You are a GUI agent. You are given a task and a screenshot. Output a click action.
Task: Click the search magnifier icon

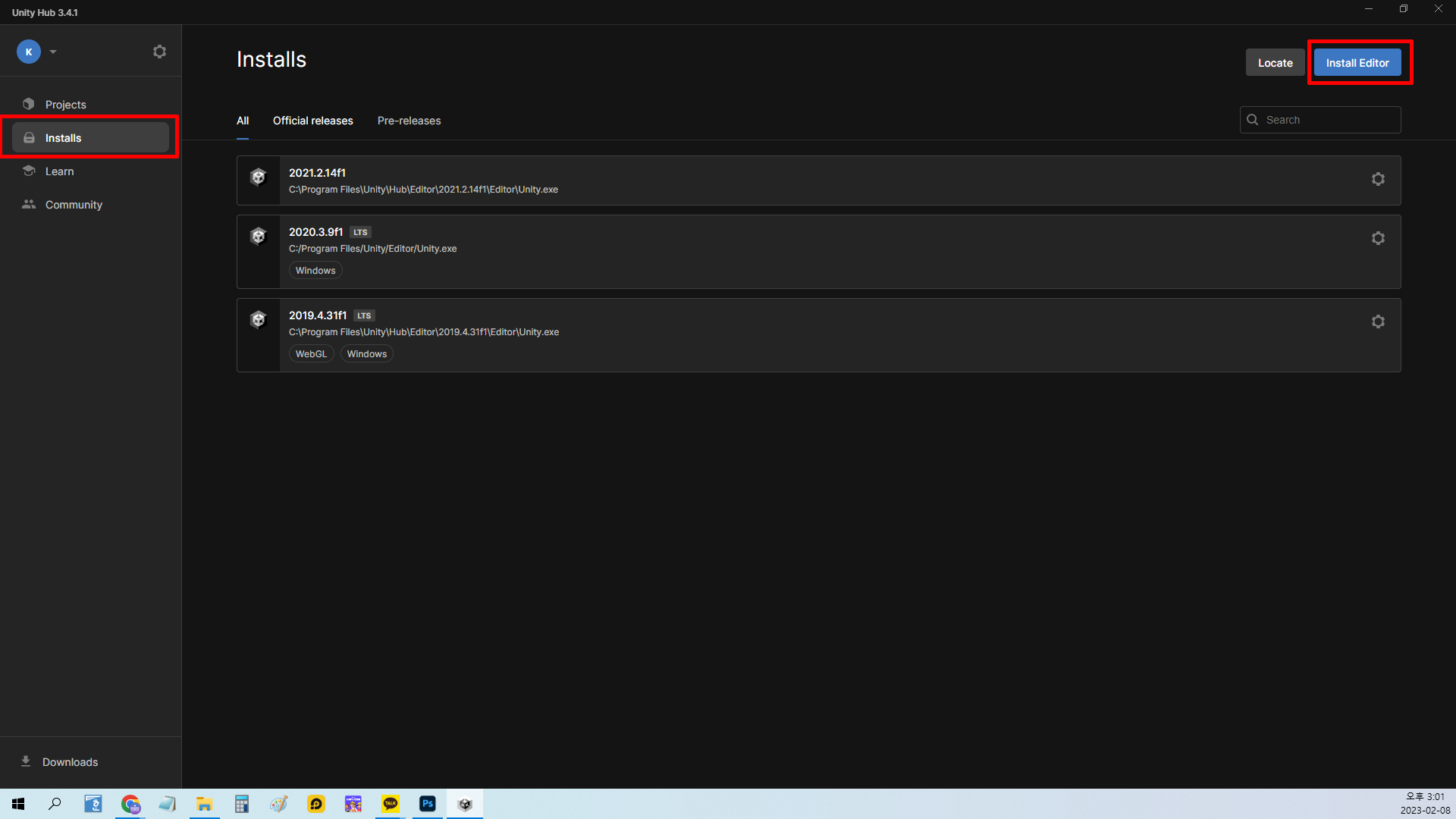(1253, 120)
